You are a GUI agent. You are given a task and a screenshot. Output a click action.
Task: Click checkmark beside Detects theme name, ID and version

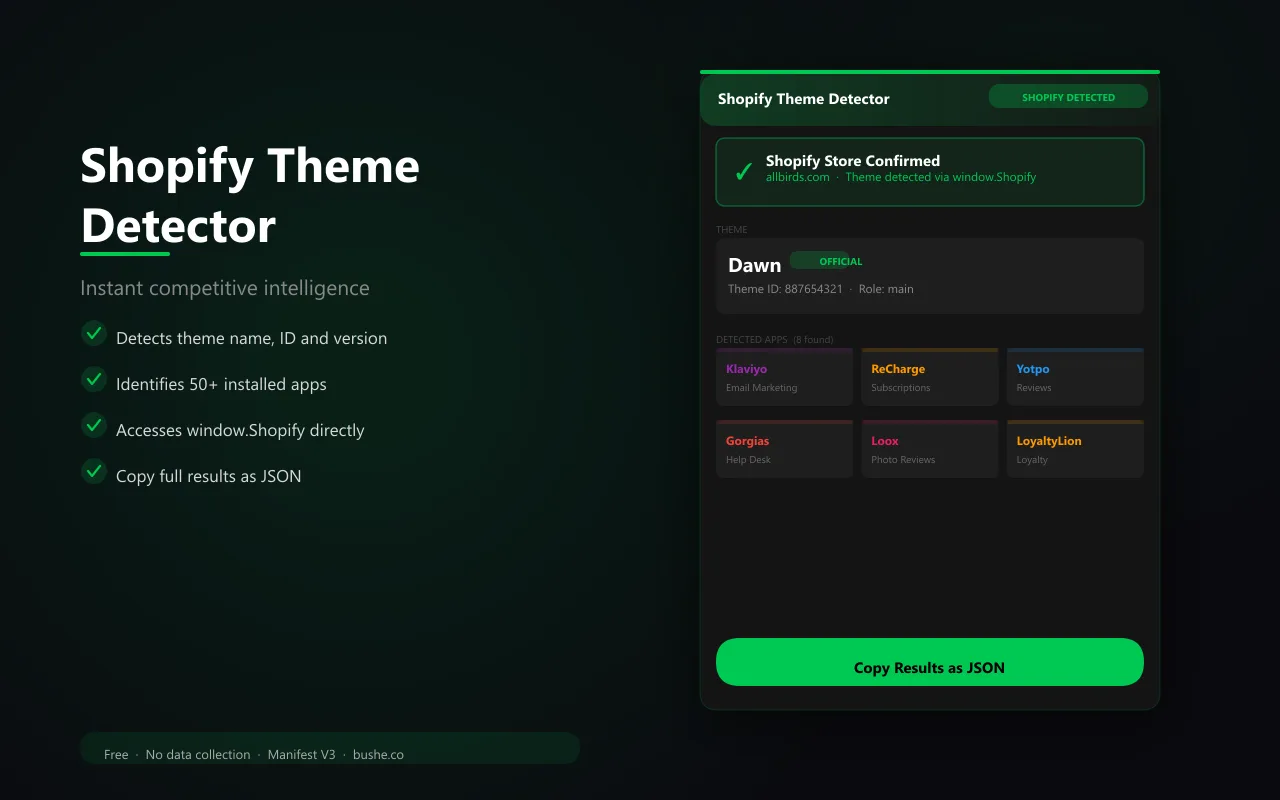(94, 333)
